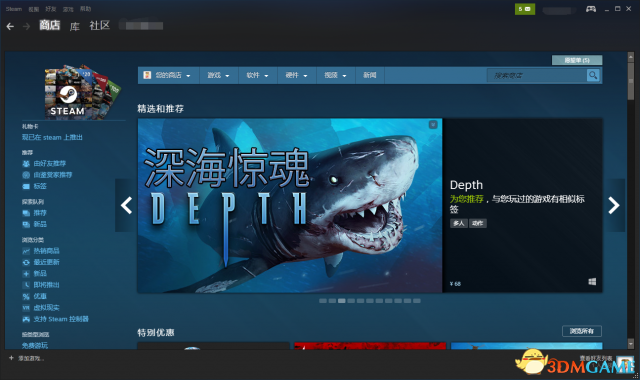The image size is (640, 380).
Task: Click the tags icon in sidebar
Action: tap(26, 187)
